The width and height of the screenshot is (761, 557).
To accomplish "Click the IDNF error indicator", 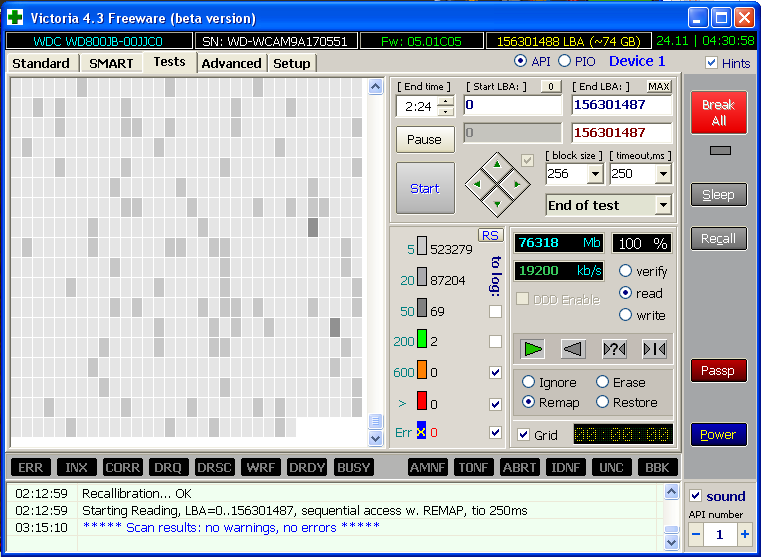I will [x=565, y=467].
